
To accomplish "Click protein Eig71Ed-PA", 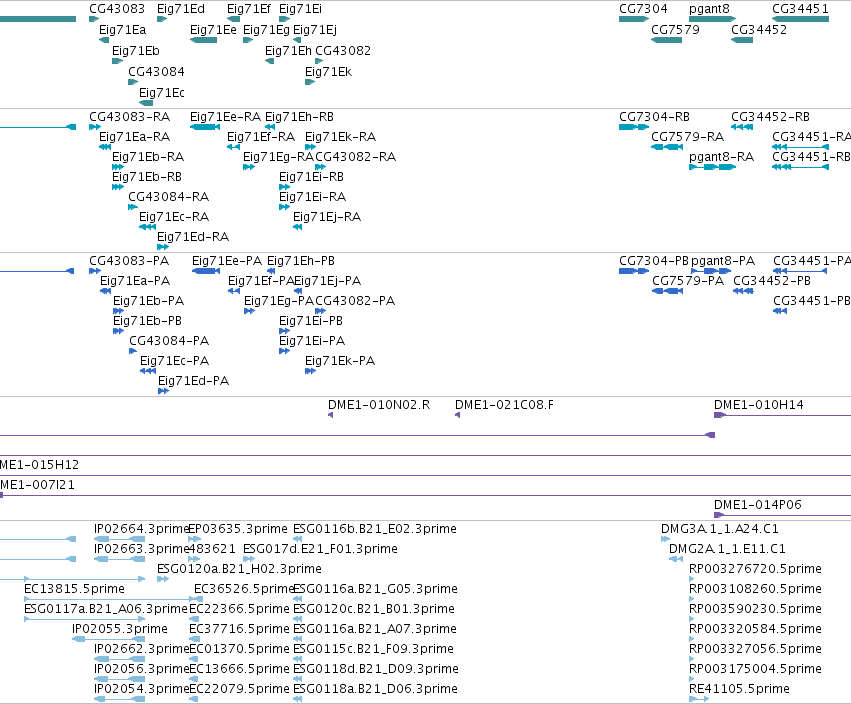I will coord(193,381).
